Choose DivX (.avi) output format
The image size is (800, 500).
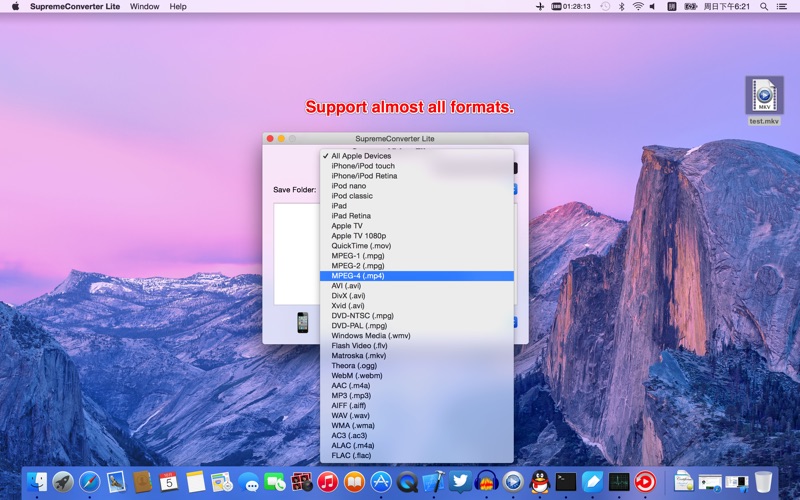point(416,296)
